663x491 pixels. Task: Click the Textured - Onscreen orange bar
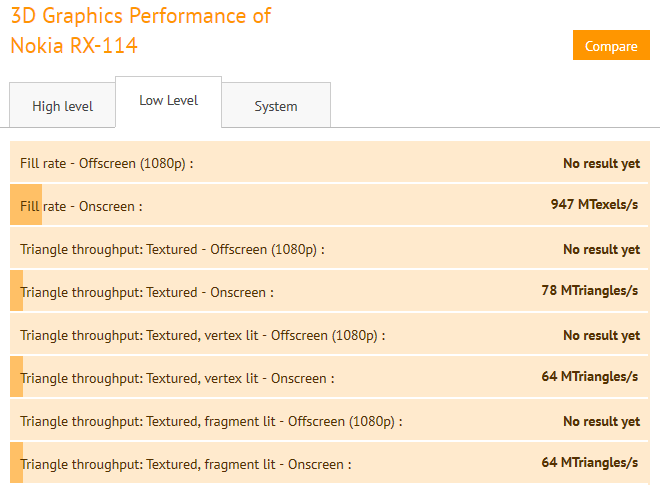16,292
